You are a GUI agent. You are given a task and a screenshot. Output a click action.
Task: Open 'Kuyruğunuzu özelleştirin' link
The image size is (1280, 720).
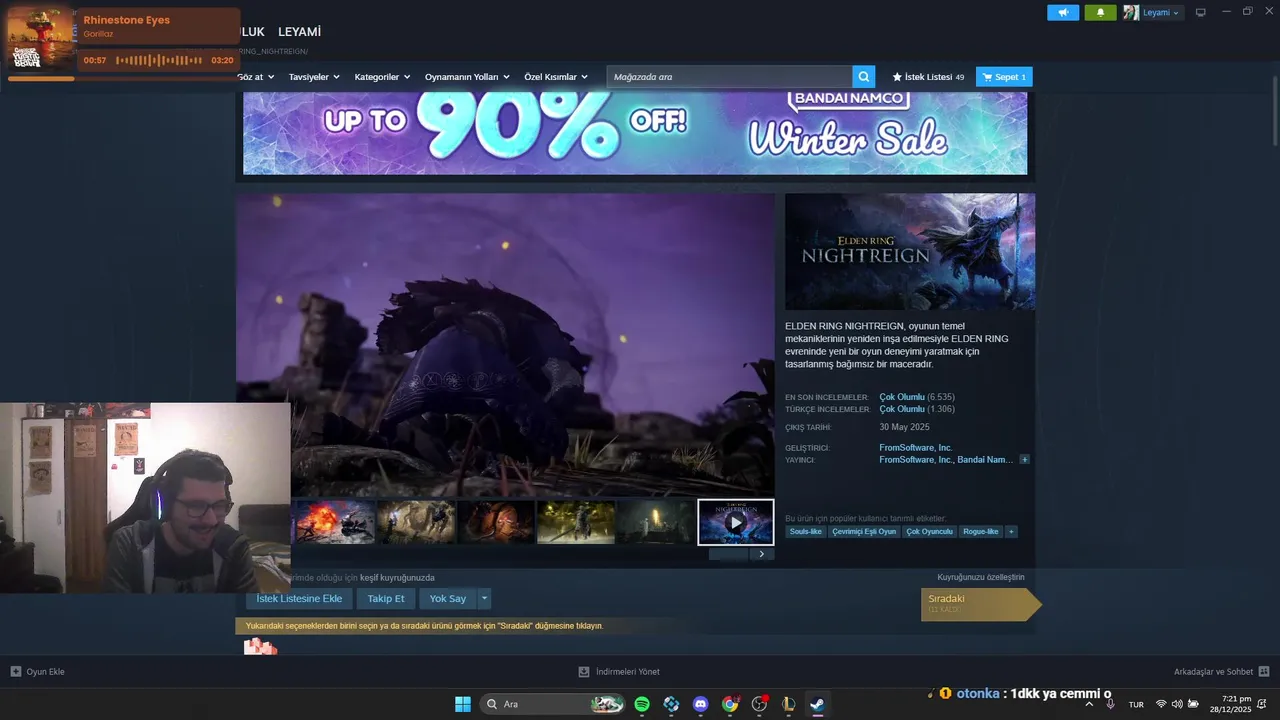(980, 577)
